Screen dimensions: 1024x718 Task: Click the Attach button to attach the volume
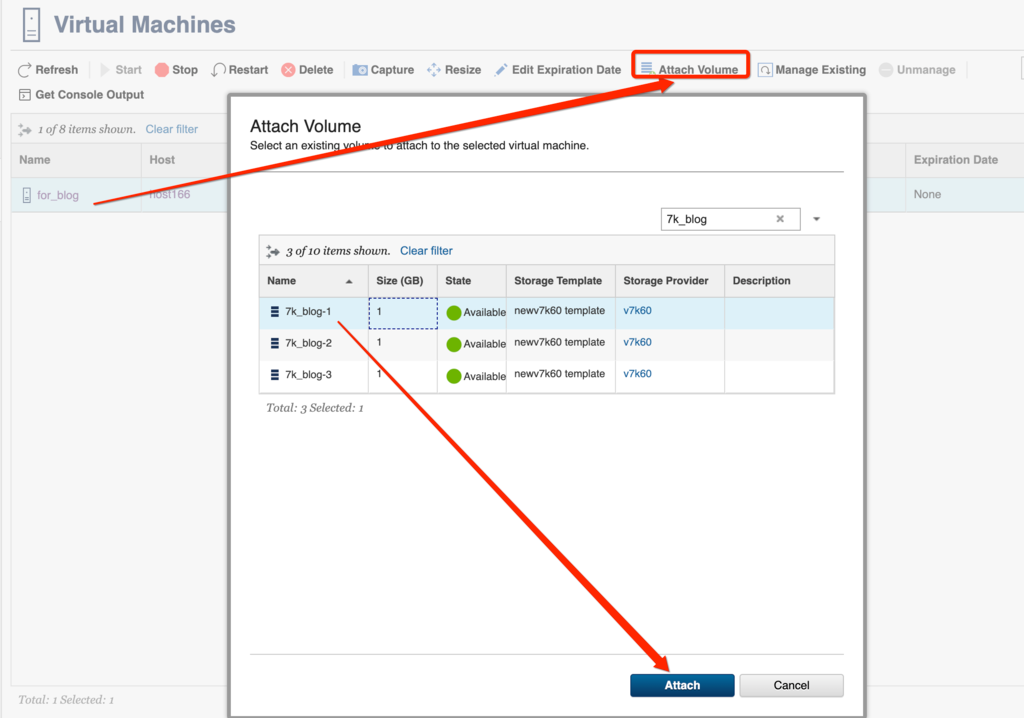click(682, 685)
